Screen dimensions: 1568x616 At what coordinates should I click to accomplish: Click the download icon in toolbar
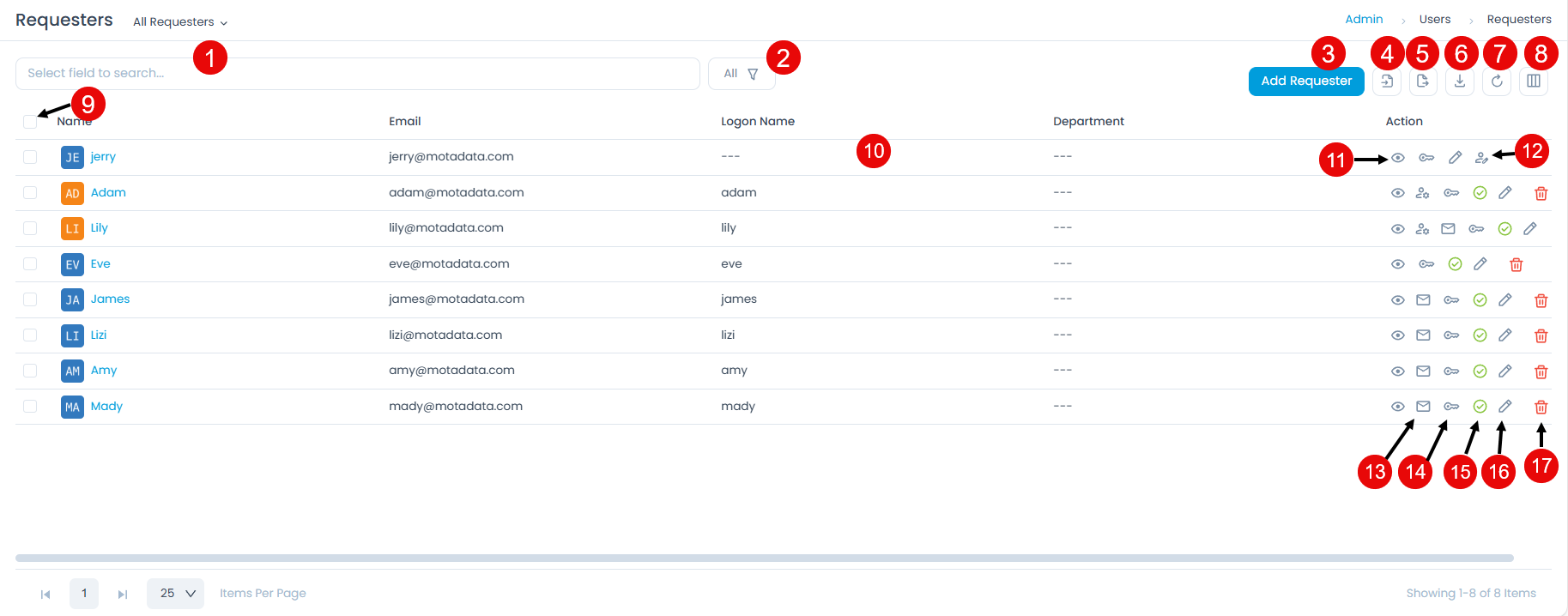coord(1460,82)
